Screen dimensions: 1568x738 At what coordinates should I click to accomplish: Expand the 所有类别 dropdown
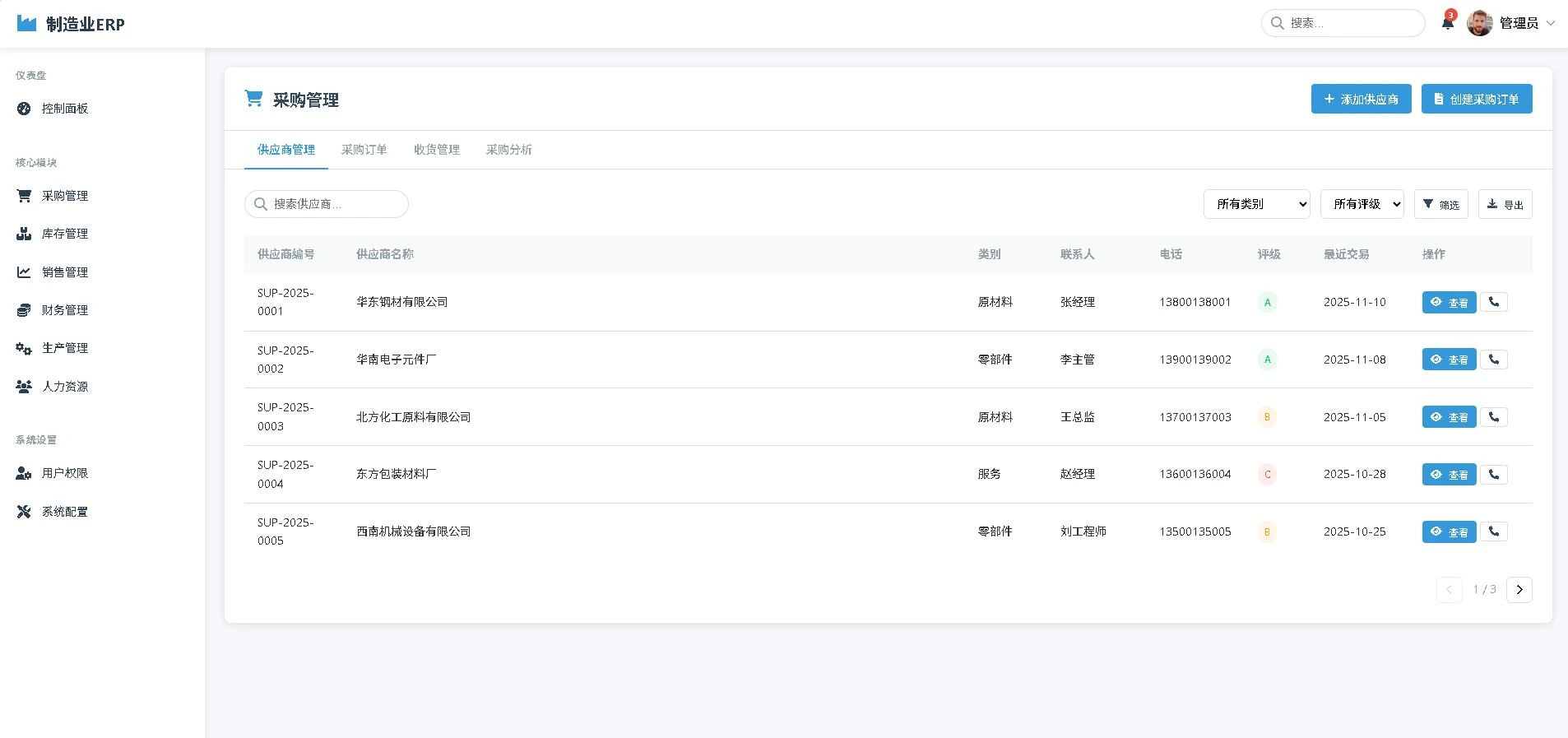pyautogui.click(x=1256, y=204)
